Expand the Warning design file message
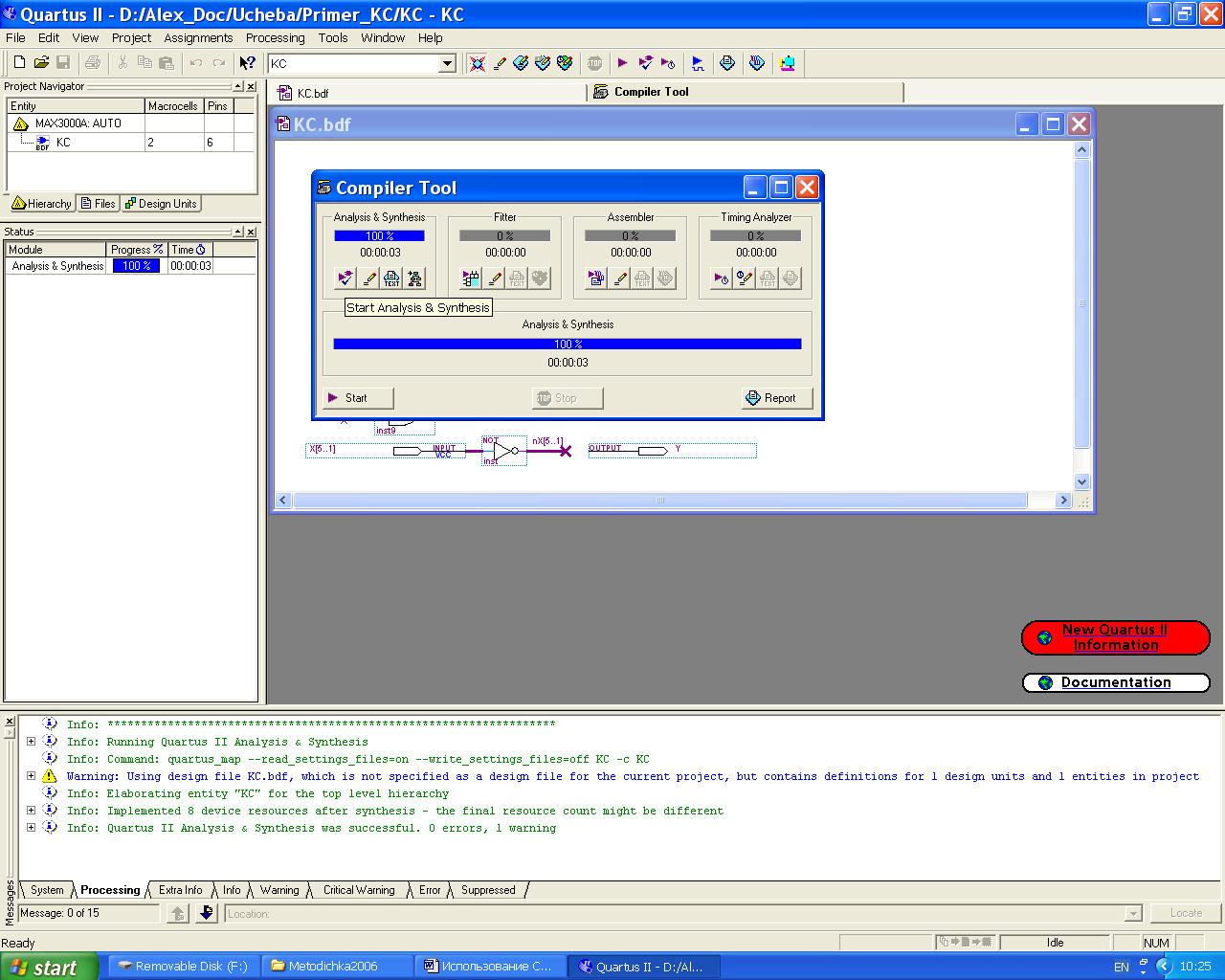 point(31,775)
